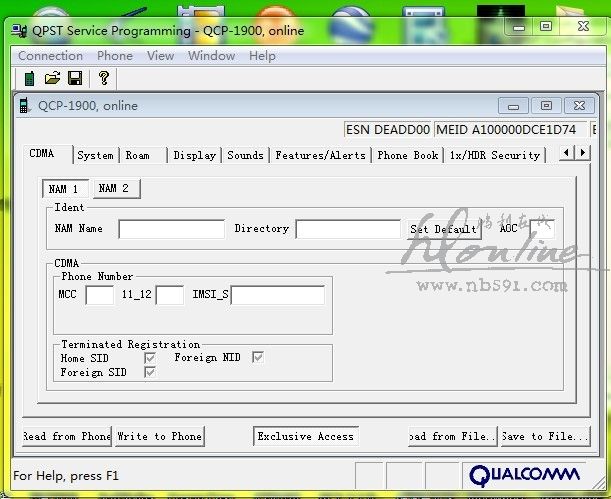
Task: Open the Help menu
Action: pyautogui.click(x=262, y=56)
